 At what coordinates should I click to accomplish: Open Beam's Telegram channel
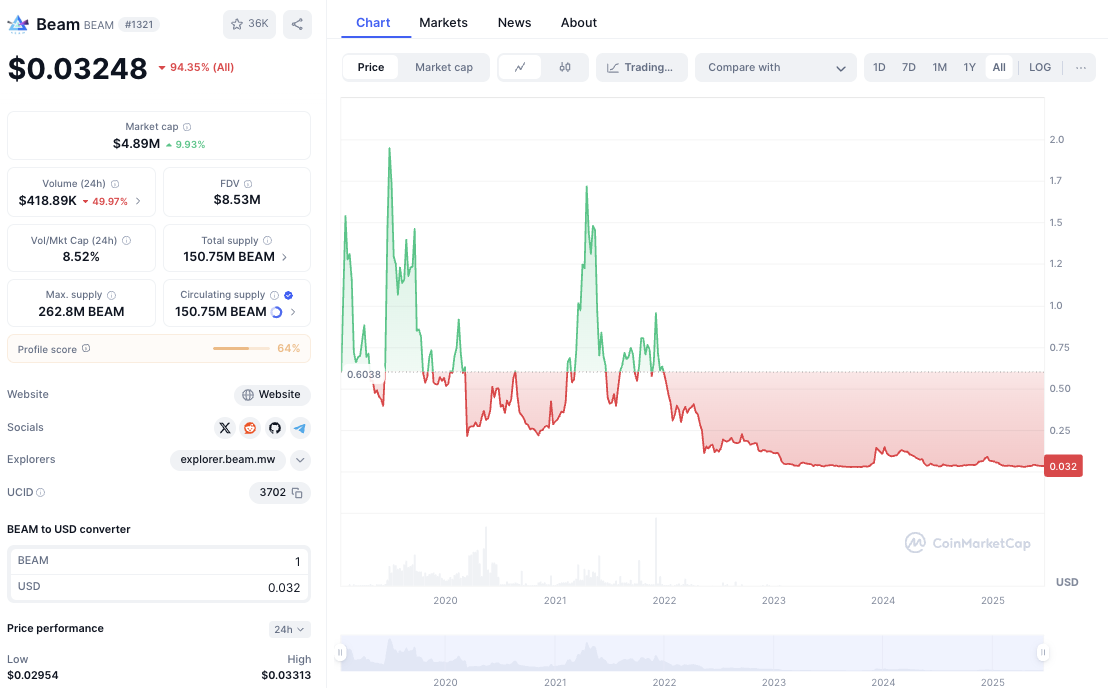(300, 428)
